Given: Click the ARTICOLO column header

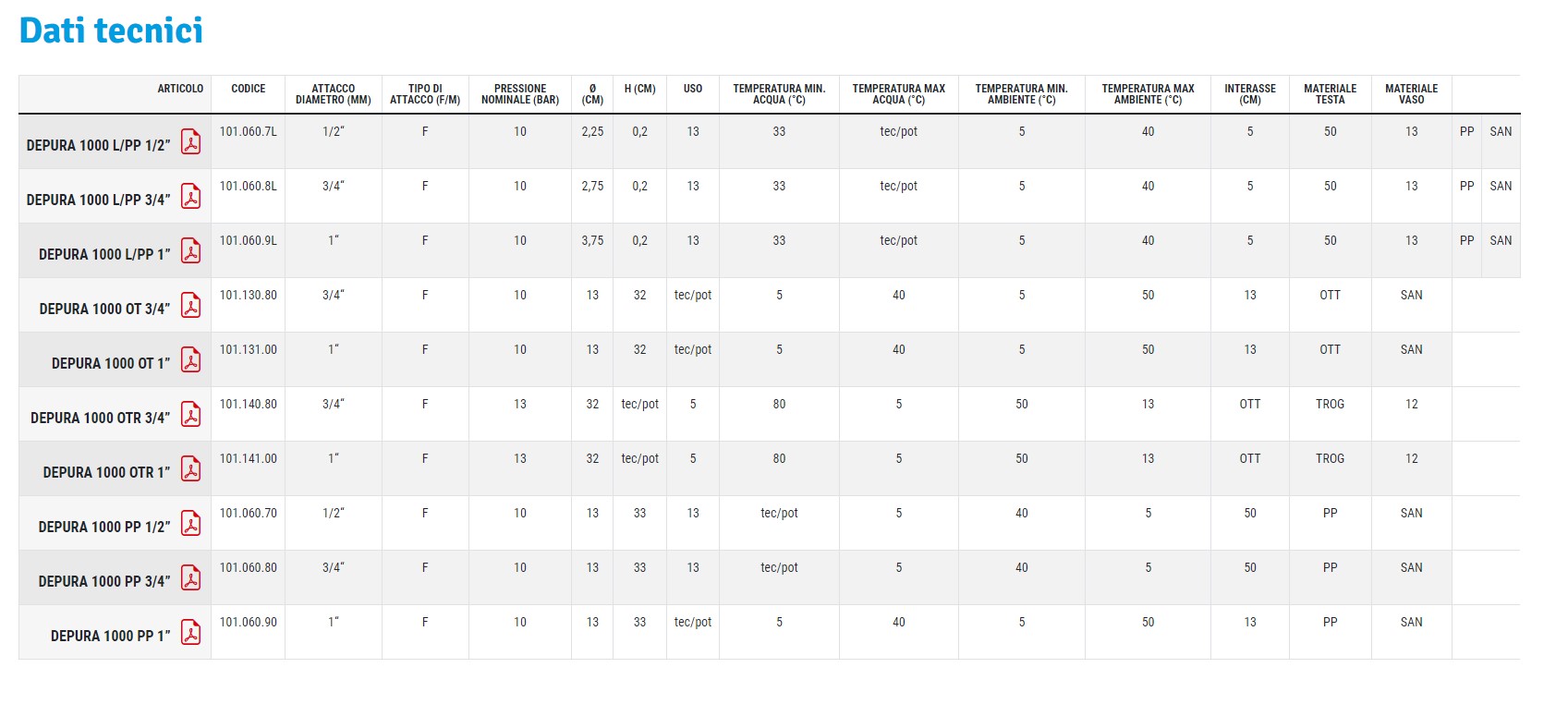Looking at the screenshot, I should point(180,89).
